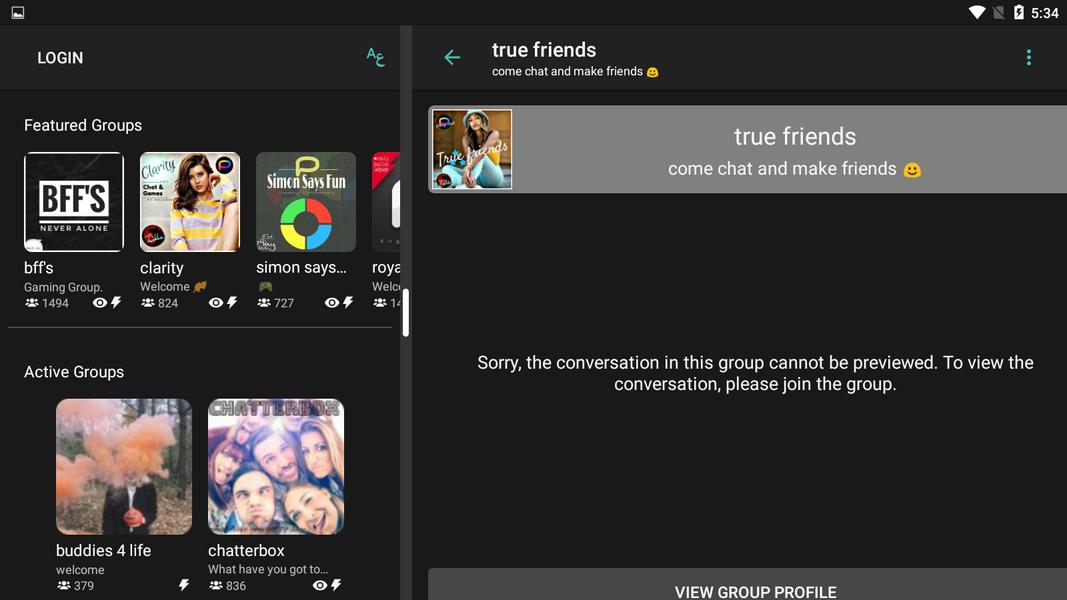Click the eye icon under bff's group
The image size is (1067, 600).
pyautogui.click(x=99, y=303)
